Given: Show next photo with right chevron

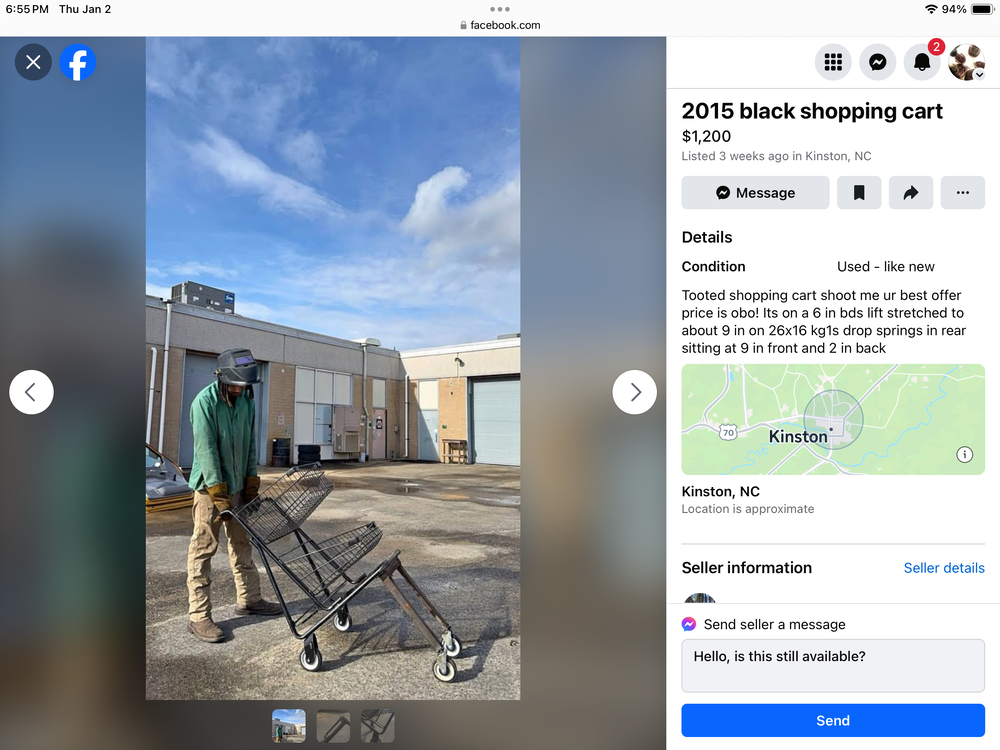Looking at the screenshot, I should coord(635,392).
